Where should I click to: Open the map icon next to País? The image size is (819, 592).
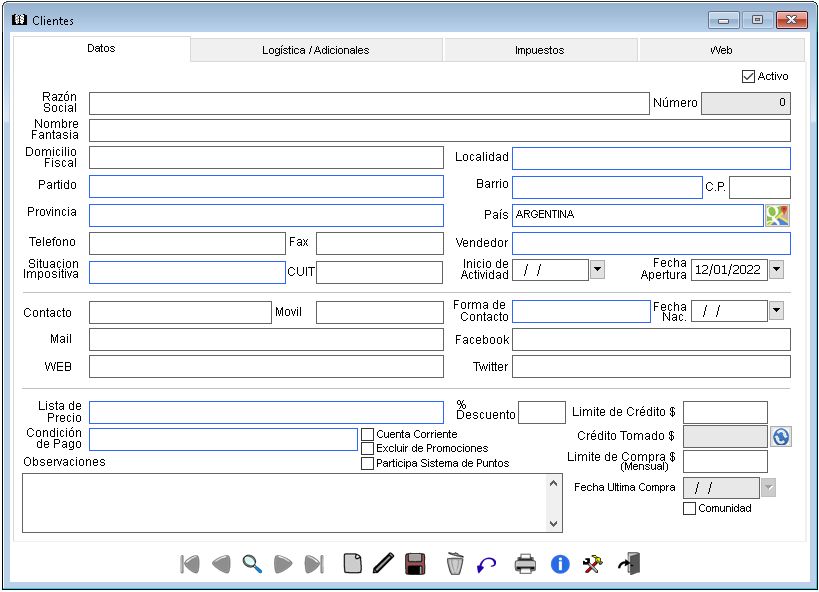777,215
